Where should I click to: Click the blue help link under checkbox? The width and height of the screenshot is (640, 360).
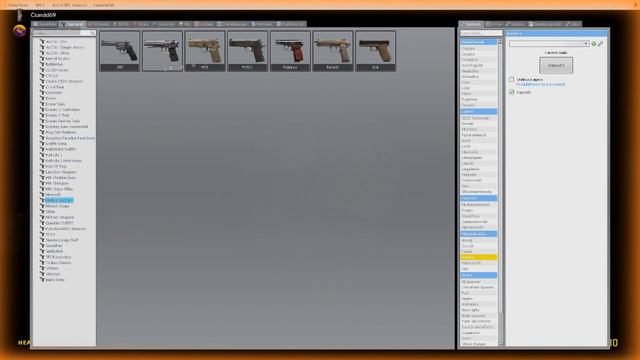point(541,84)
